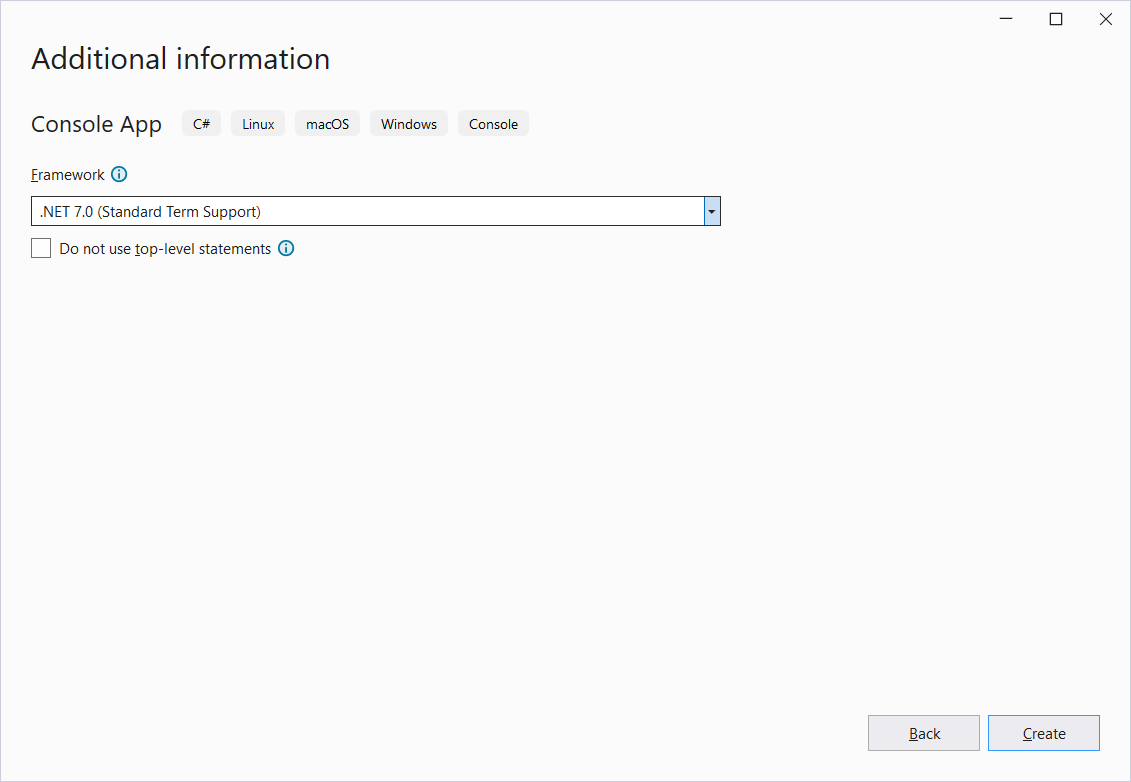Screen dimensions: 1131x782
Task: Minimize the dialog window
Action: (1005, 19)
